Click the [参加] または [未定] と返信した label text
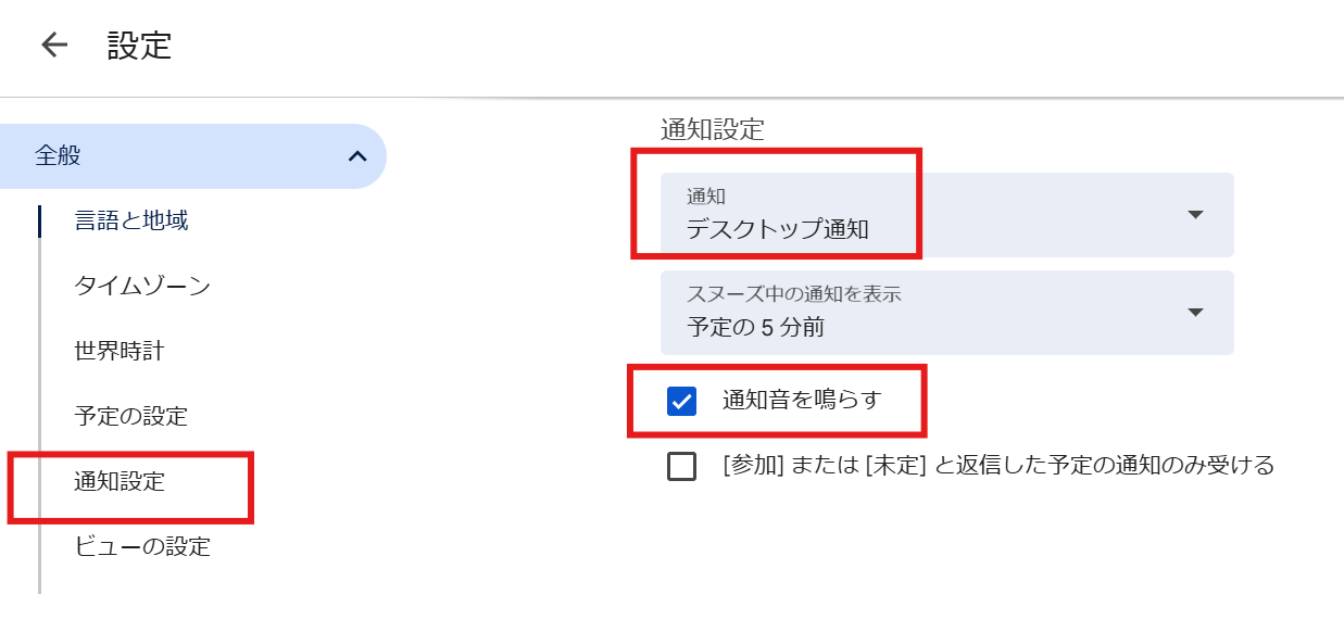 click(998, 465)
